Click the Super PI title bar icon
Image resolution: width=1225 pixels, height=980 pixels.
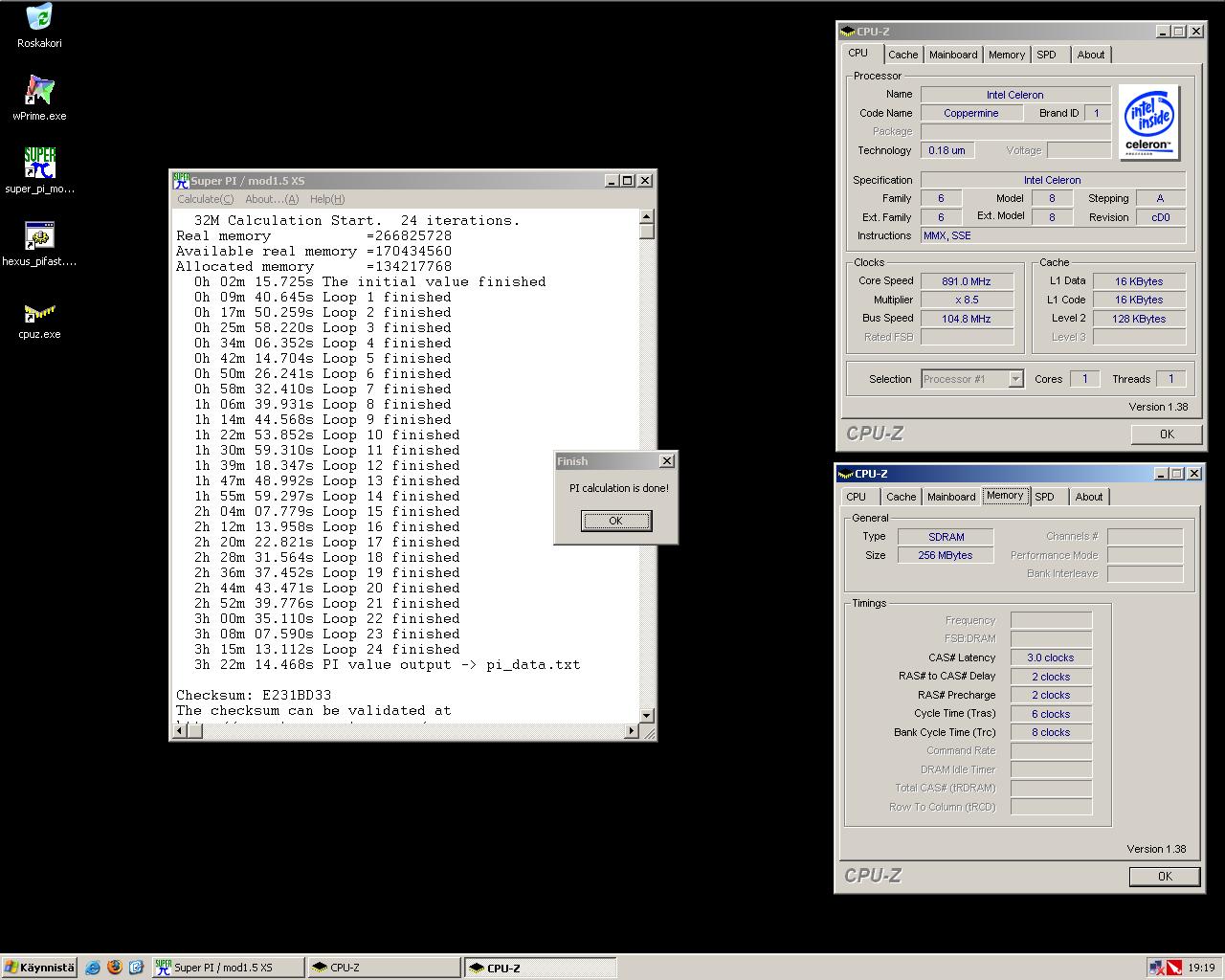coord(181,180)
